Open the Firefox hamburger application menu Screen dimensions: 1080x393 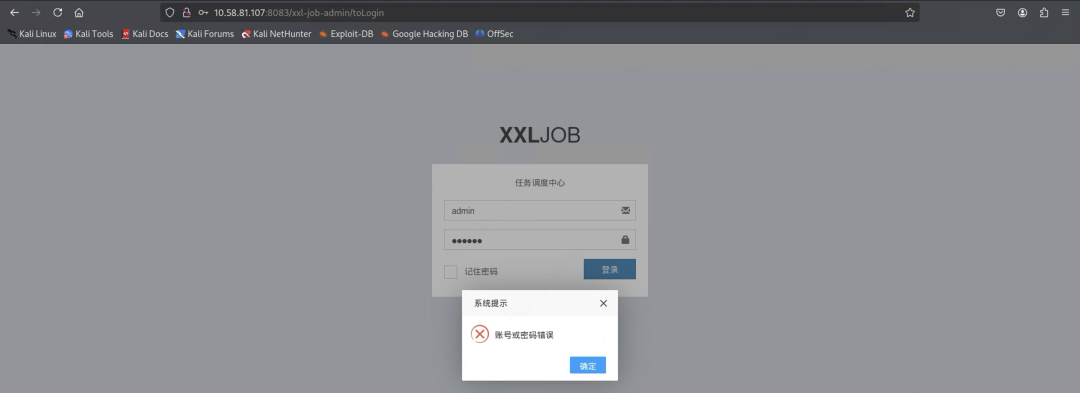point(1066,12)
